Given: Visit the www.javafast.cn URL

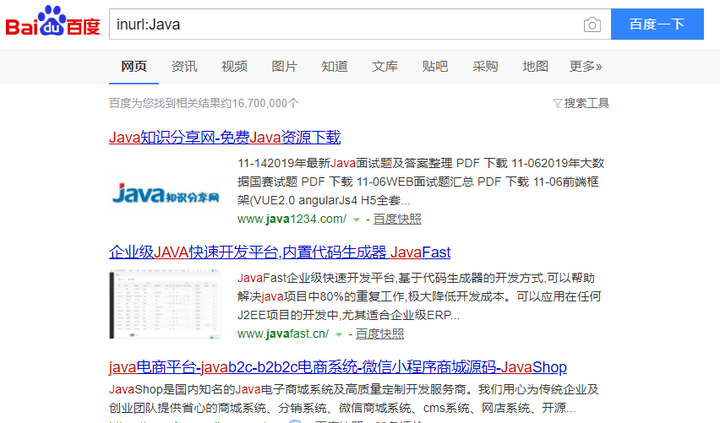Looking at the screenshot, I should (283, 334).
